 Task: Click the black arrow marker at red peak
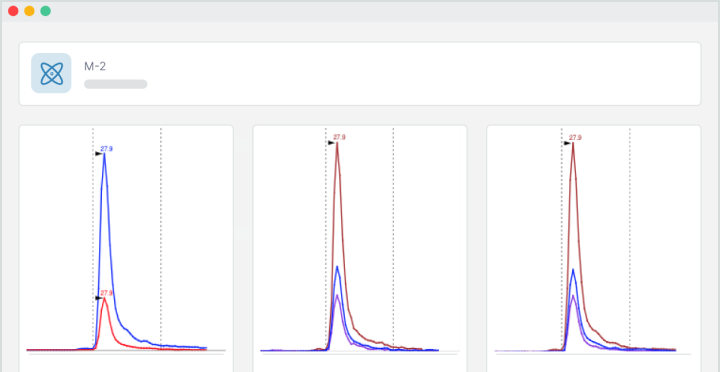(99, 298)
